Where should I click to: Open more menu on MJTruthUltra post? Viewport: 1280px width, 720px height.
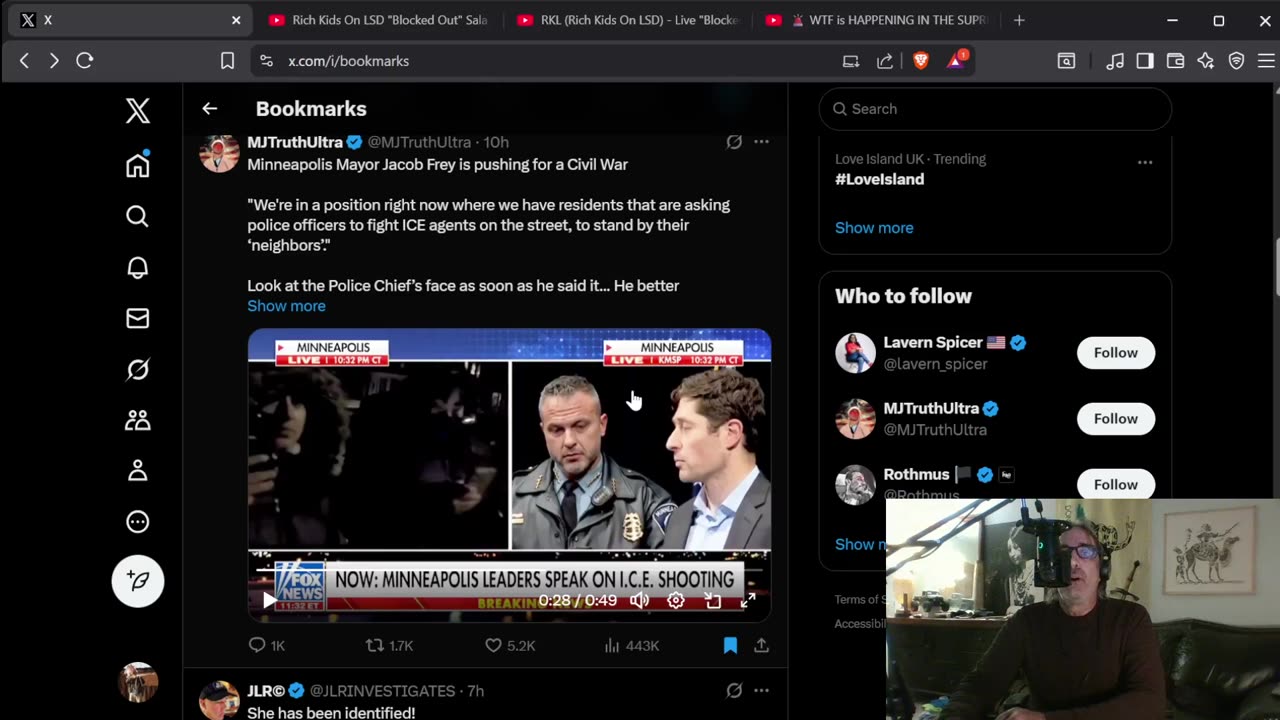[761, 142]
